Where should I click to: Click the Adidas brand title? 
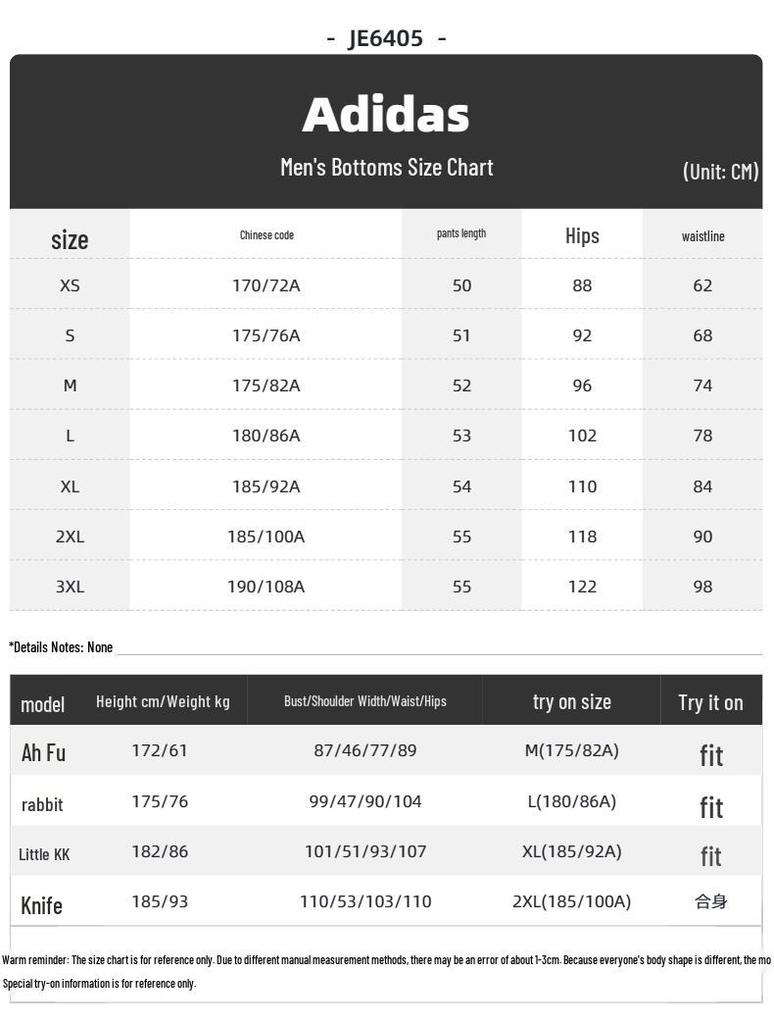coord(386,115)
